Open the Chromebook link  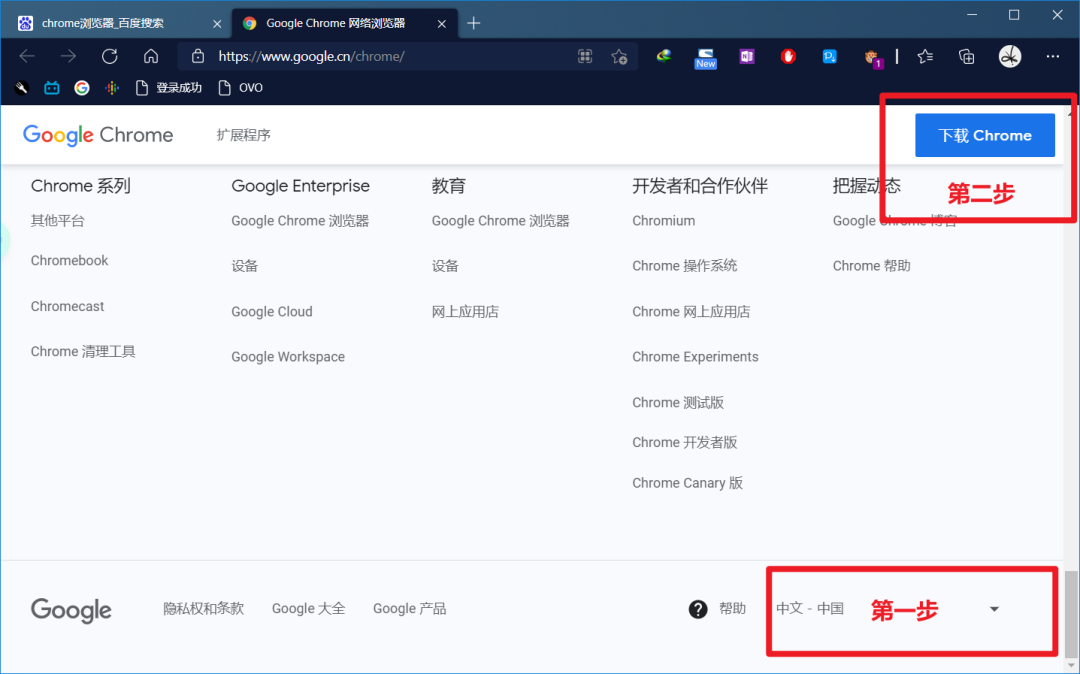(70, 261)
